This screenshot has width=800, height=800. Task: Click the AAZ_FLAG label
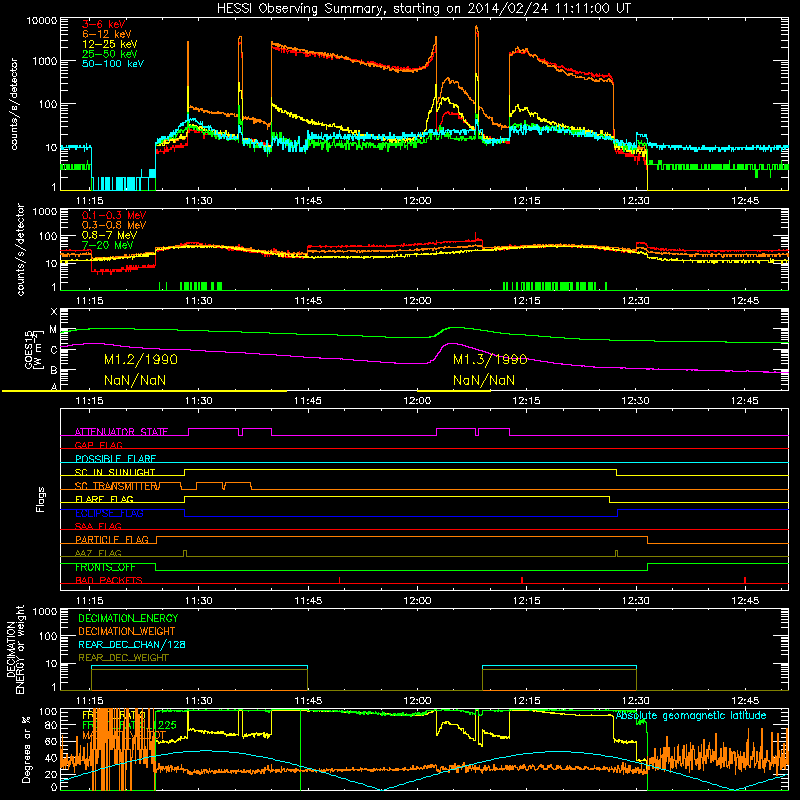tap(98, 553)
